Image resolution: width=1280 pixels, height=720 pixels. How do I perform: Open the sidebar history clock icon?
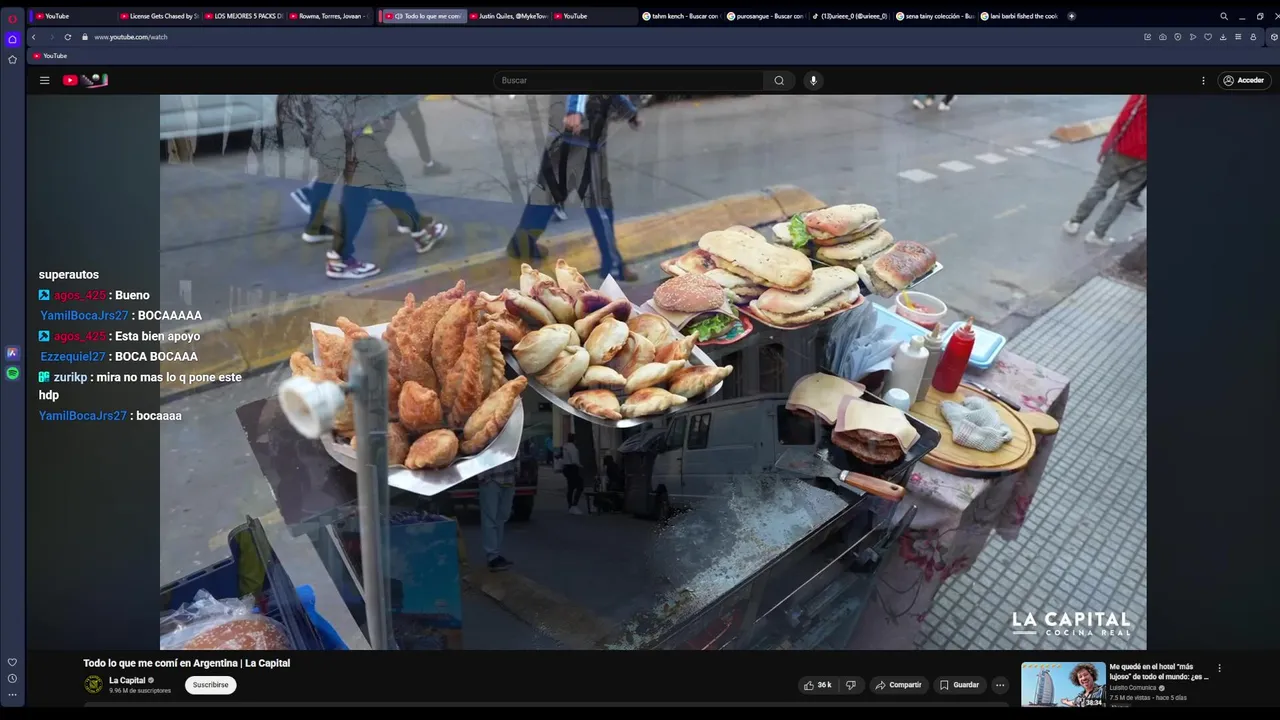[x=12, y=678]
